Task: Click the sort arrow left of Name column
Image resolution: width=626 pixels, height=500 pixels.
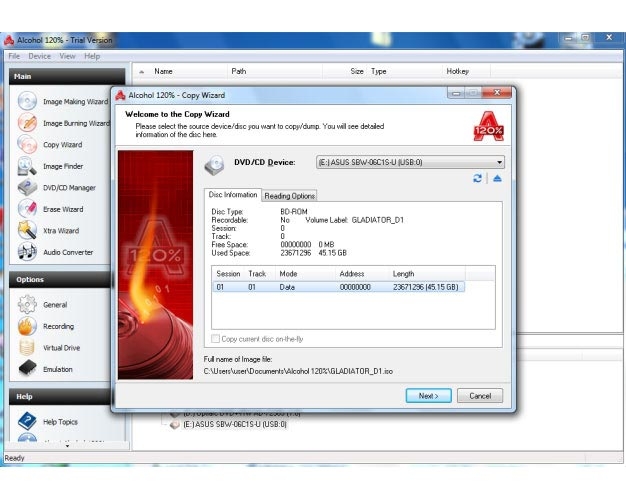Action: pyautogui.click(x=141, y=72)
